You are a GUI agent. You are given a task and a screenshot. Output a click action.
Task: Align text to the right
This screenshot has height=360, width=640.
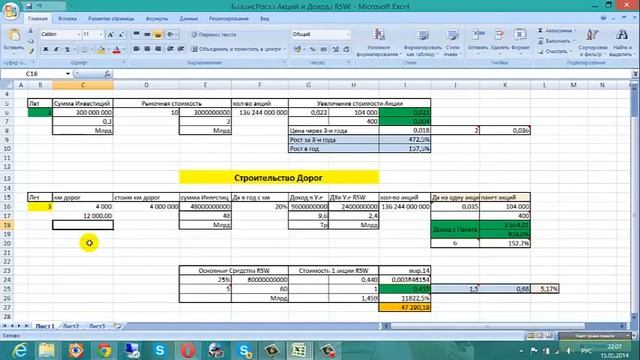click(158, 49)
